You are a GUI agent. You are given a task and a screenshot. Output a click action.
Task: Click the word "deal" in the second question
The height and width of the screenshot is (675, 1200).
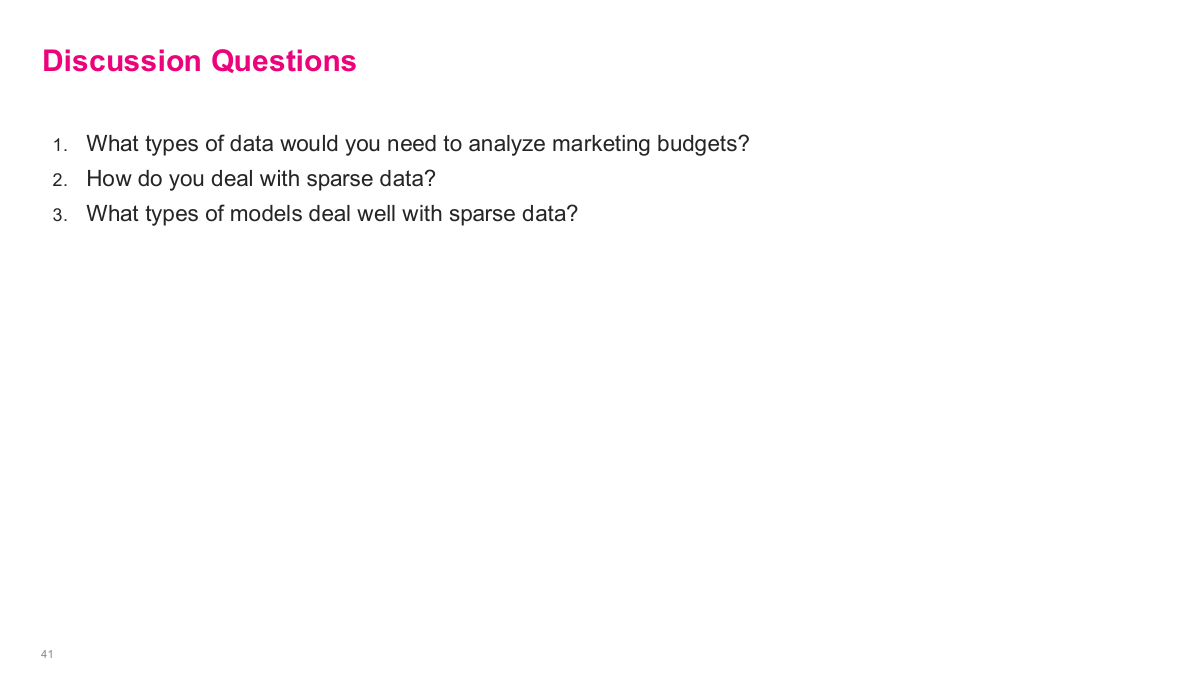coord(231,179)
